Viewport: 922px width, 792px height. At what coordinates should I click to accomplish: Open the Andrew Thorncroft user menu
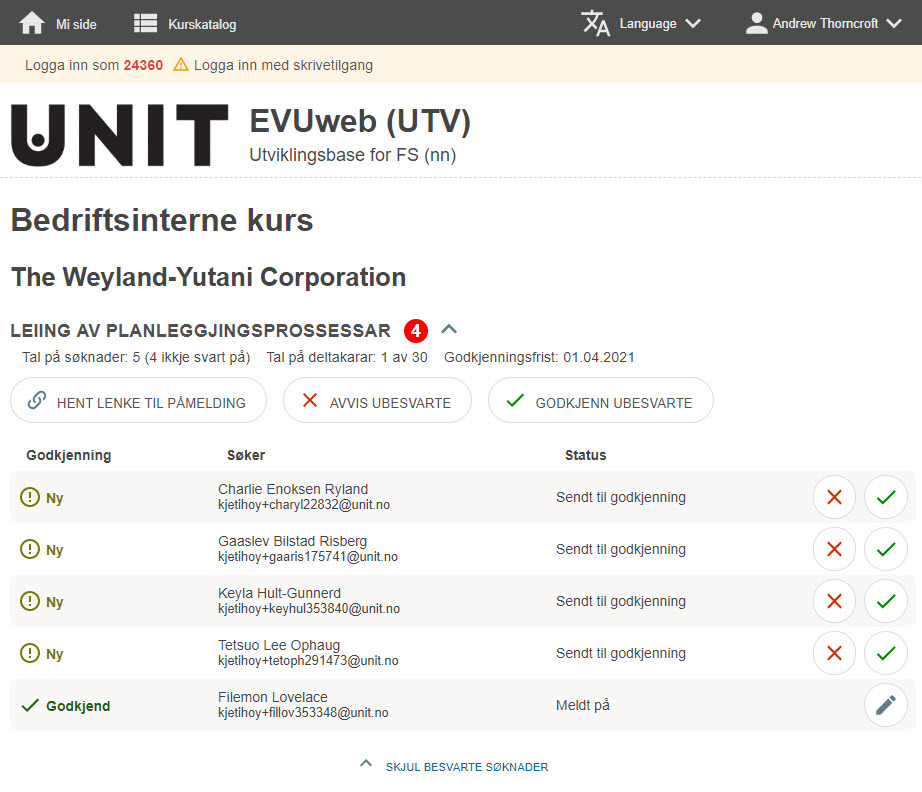tap(823, 24)
